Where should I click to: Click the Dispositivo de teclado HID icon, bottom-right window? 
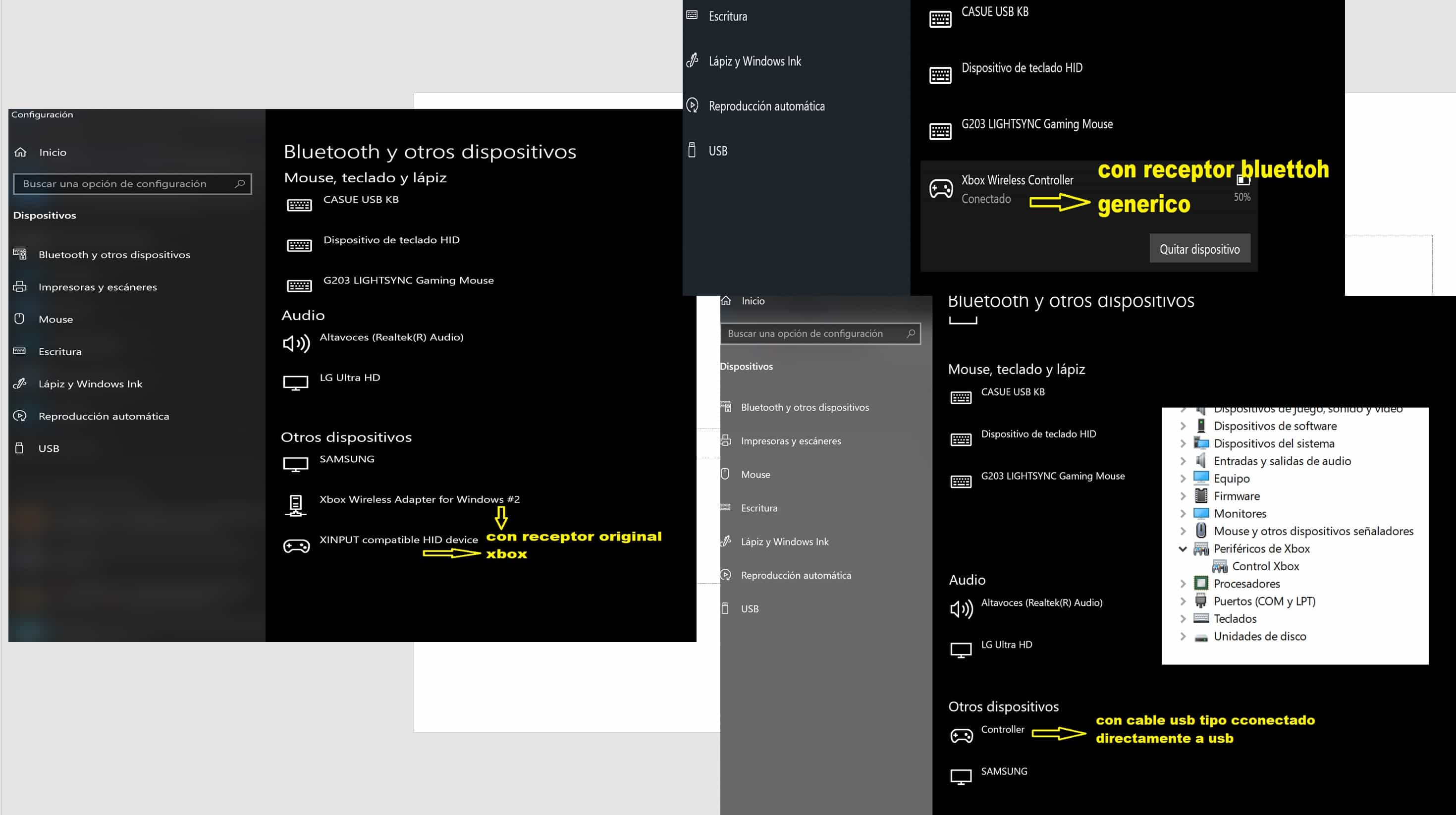[x=961, y=440]
